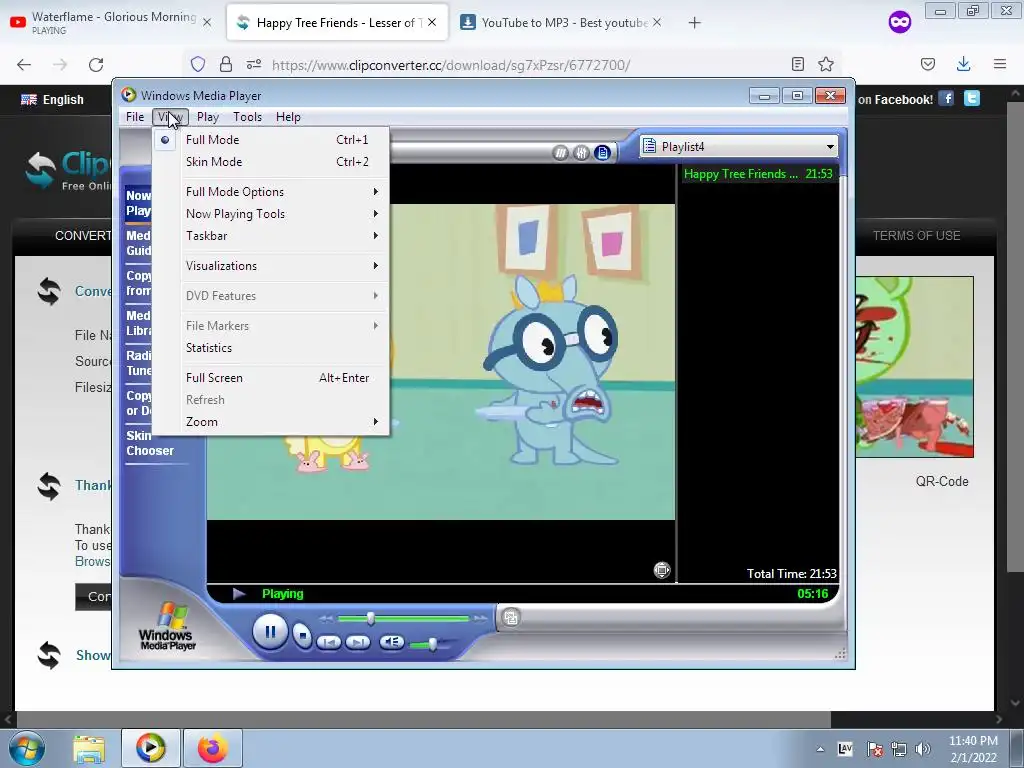The image size is (1024, 768).
Task: Go back in Firefox
Action: pos(24,65)
